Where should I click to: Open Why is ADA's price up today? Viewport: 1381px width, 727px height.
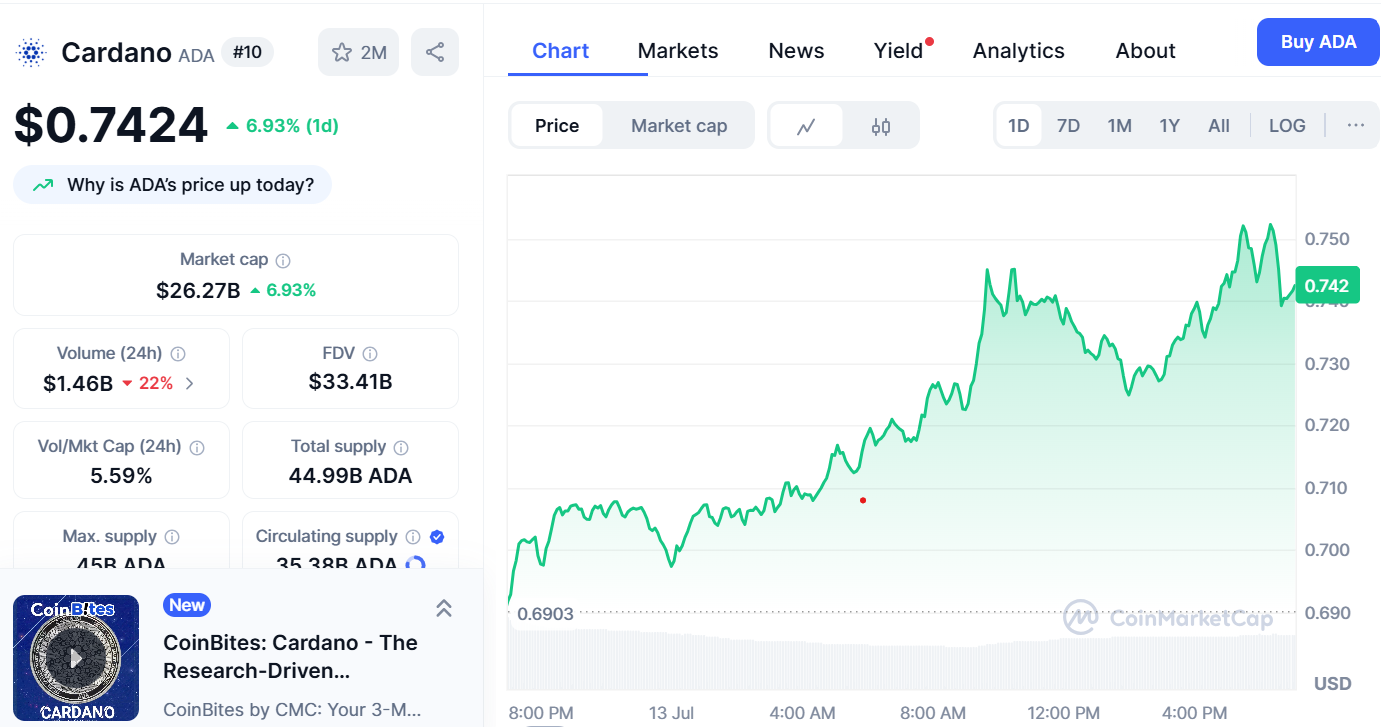[x=172, y=185]
